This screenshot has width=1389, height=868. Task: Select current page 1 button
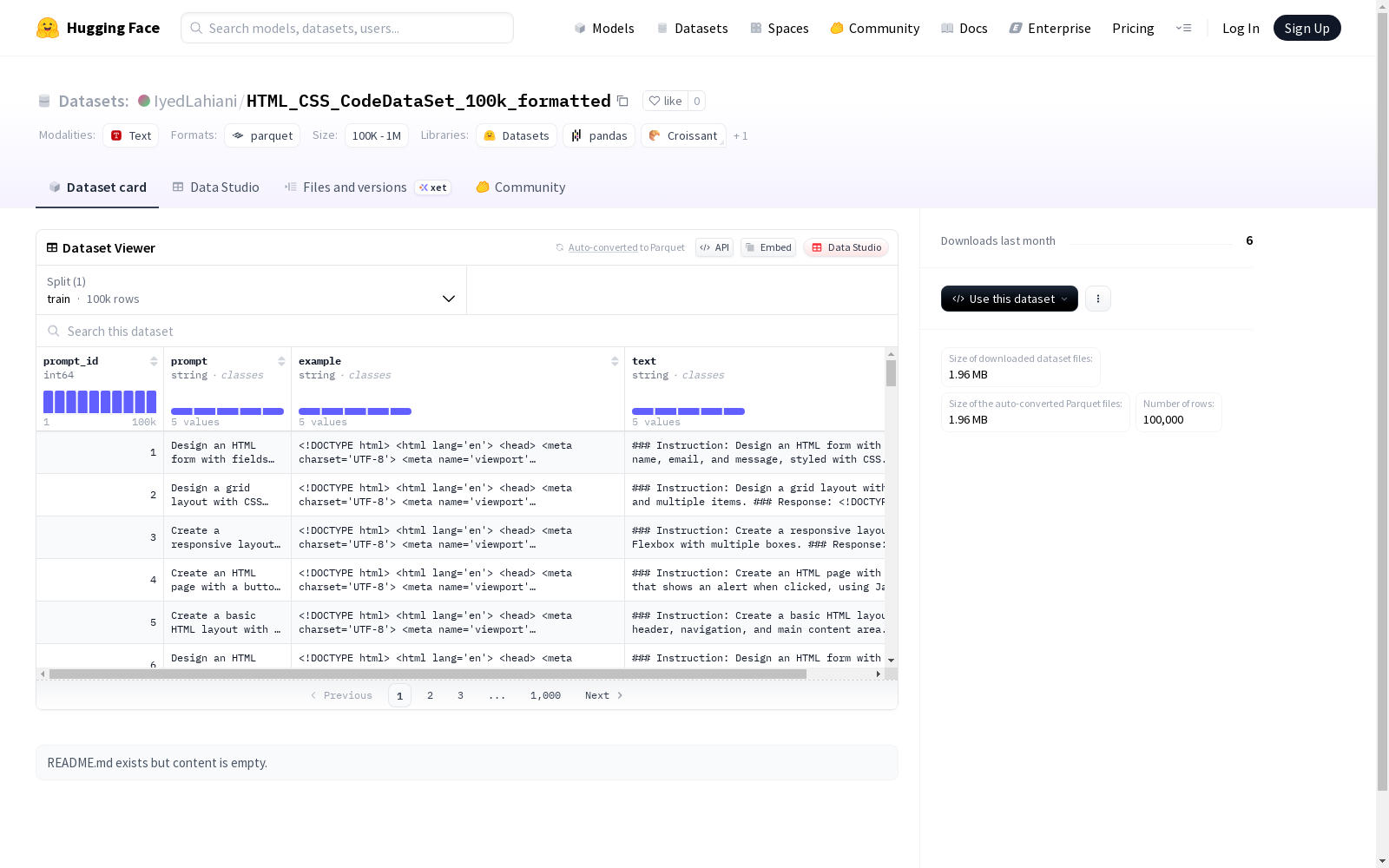click(x=399, y=695)
